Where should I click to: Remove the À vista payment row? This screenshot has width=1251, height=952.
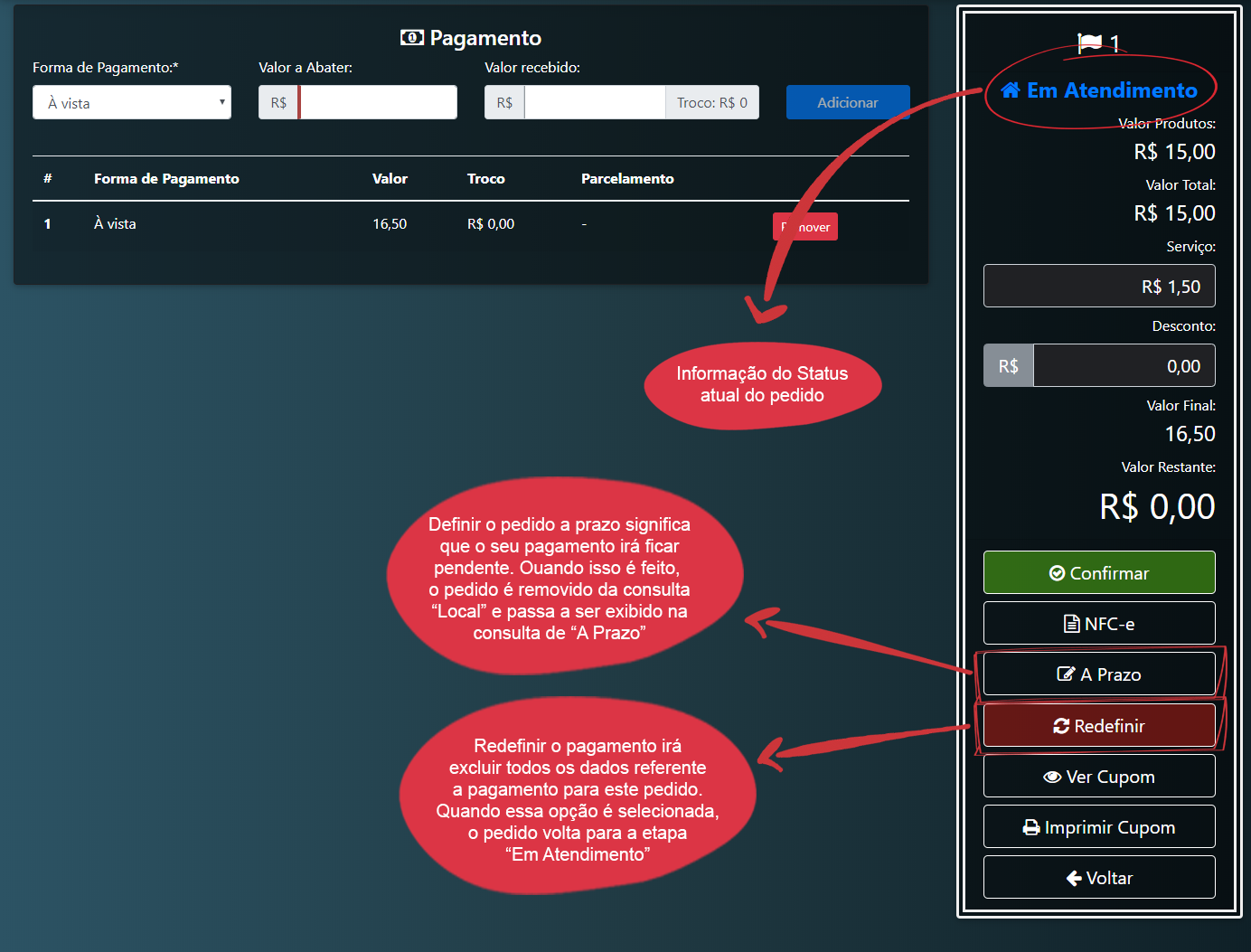[805, 227]
